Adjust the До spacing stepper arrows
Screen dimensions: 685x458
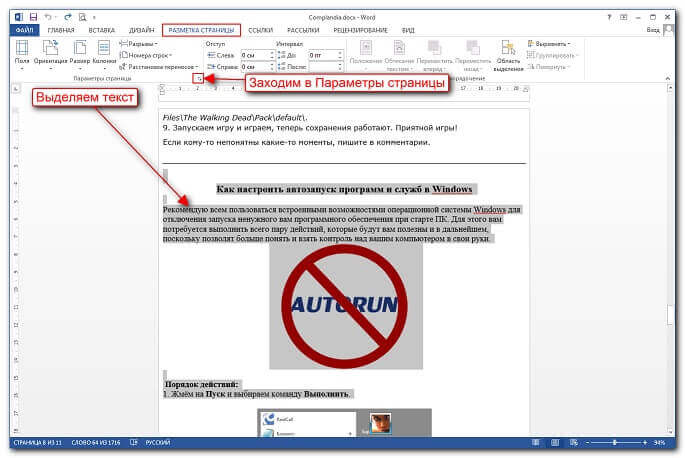340,55
